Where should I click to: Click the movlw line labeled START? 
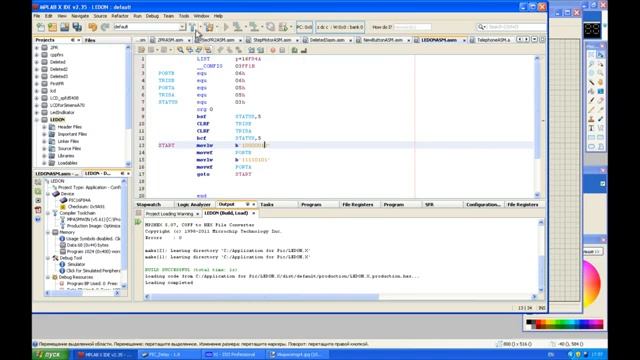340,145
